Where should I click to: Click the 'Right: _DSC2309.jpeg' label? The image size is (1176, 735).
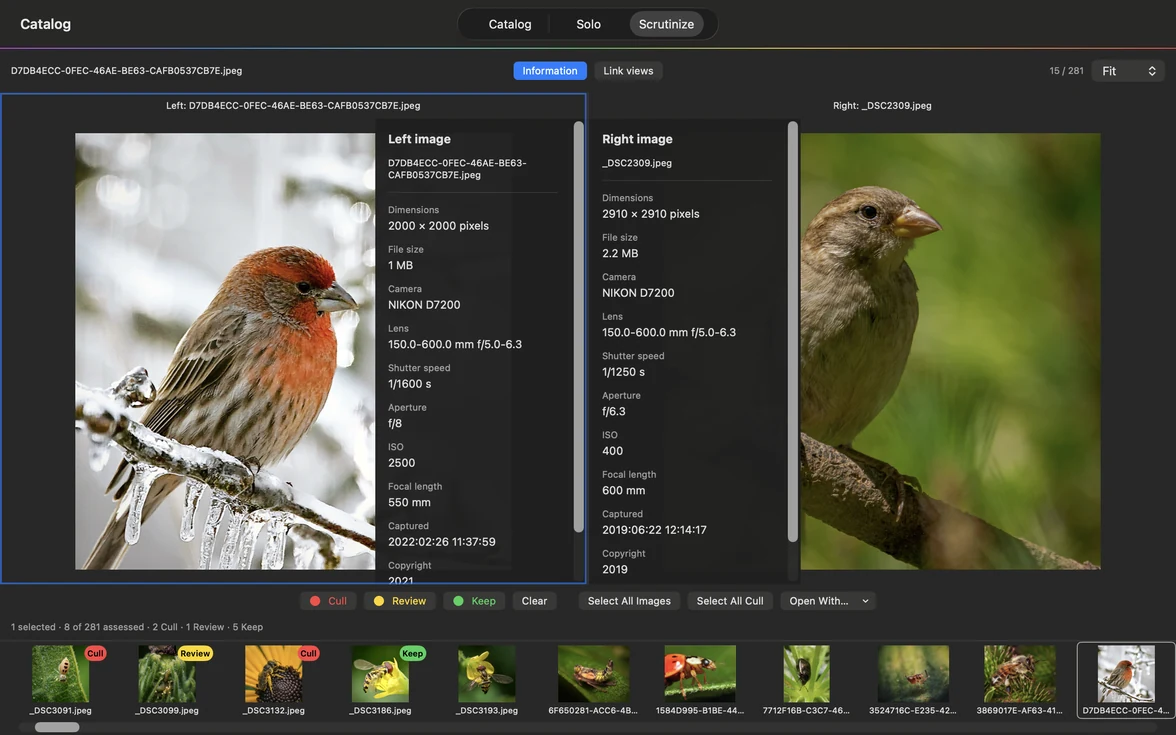pos(882,106)
